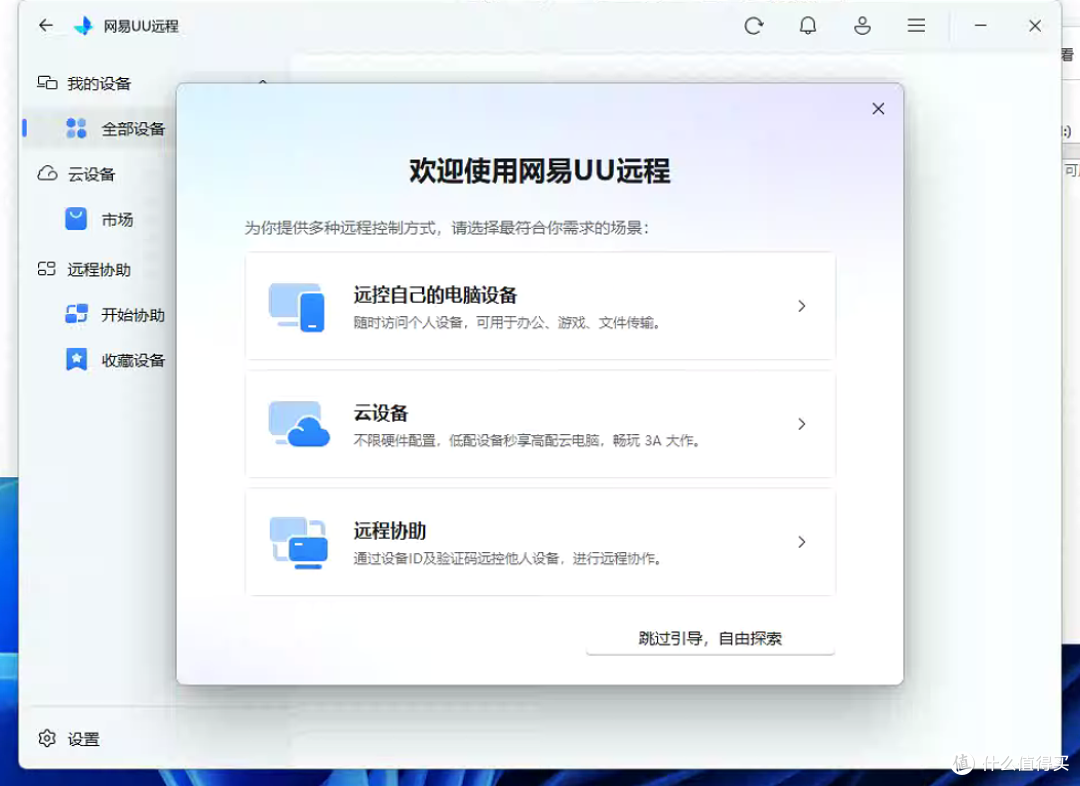Click the NetEase UU Remote logo icon
Viewport: 1080px width, 786px height.
point(84,26)
